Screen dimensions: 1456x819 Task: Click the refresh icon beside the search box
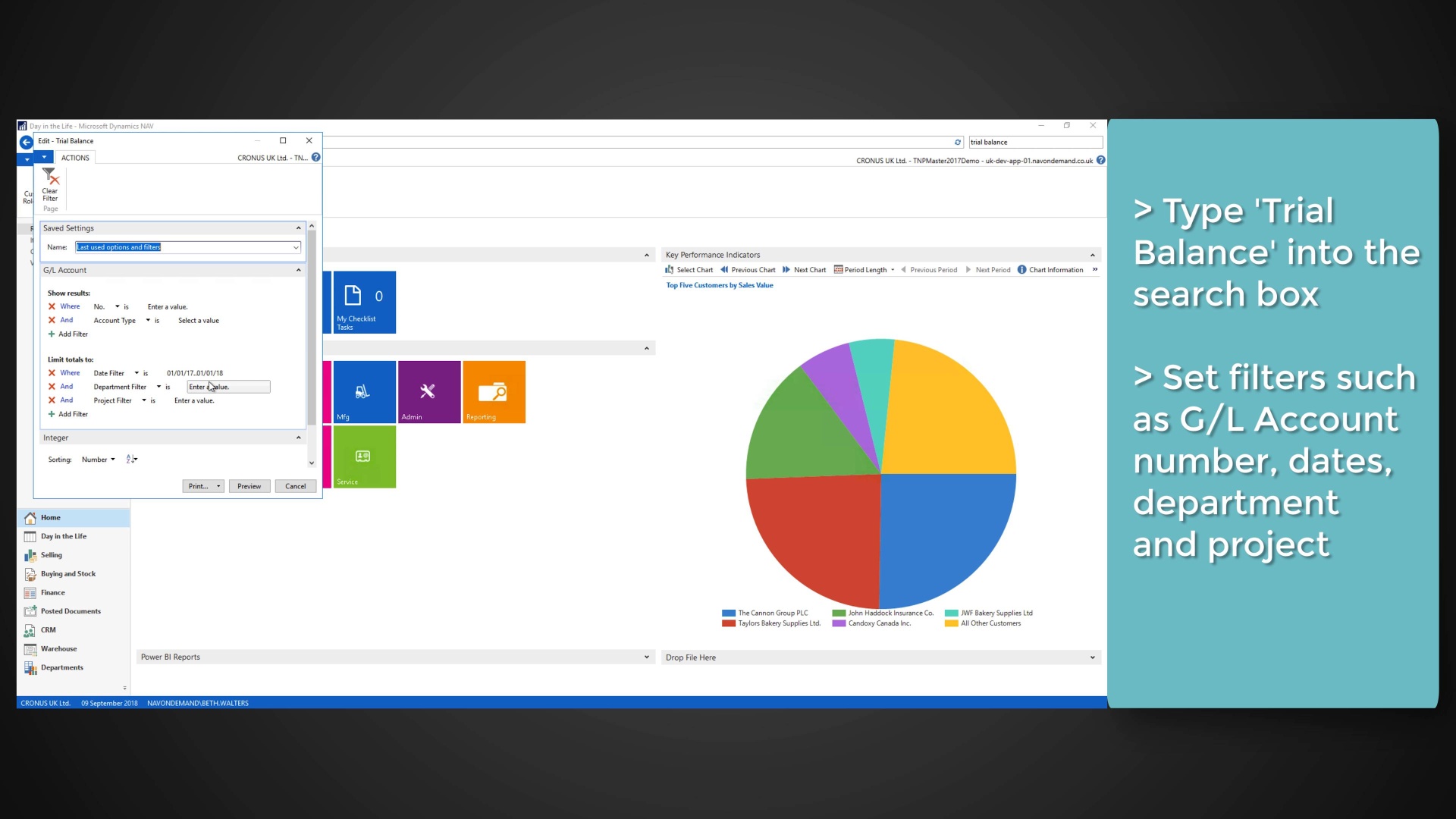pyautogui.click(x=957, y=142)
